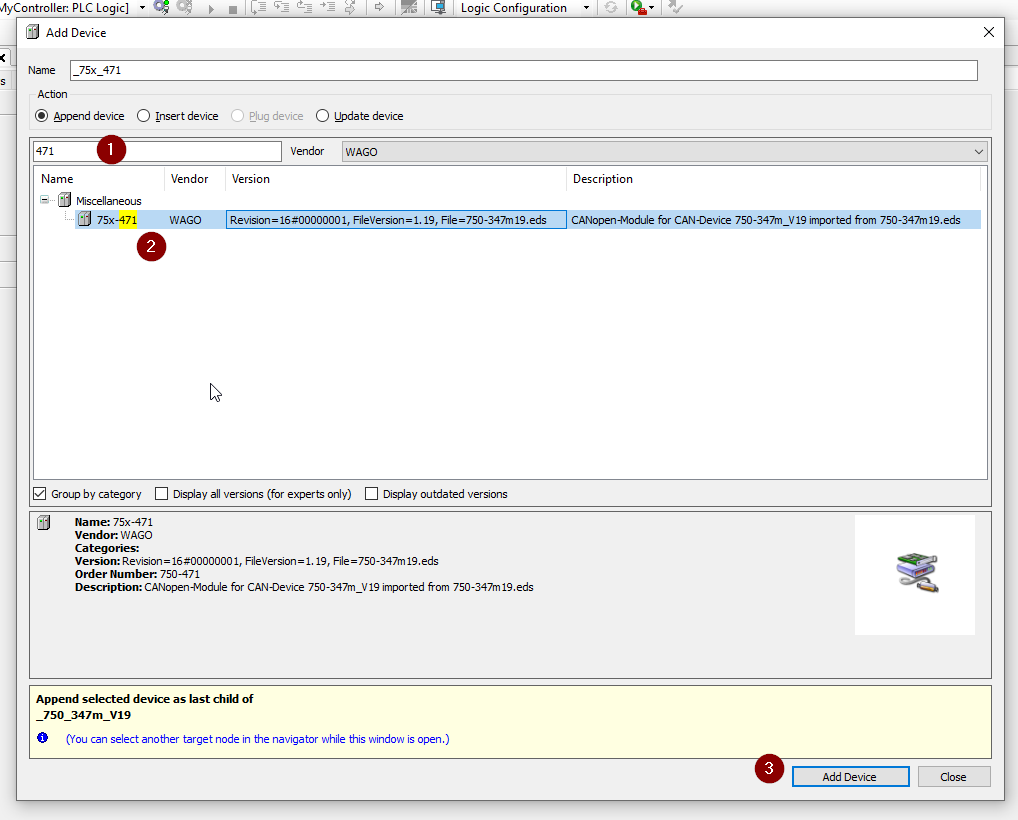Click the check mark icon in toolbar

coord(675,7)
